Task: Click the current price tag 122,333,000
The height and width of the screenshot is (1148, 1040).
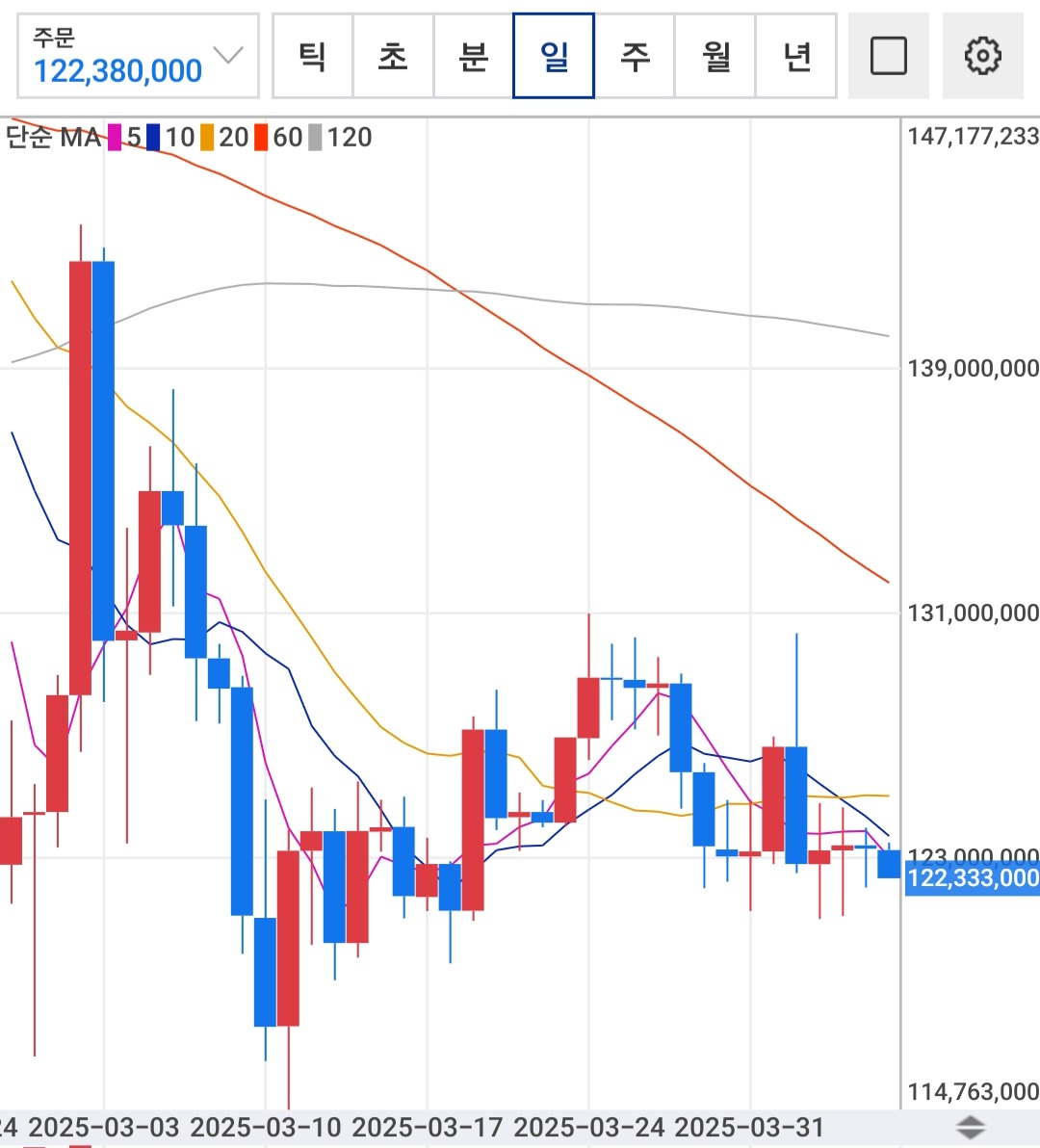Action: pyautogui.click(x=972, y=877)
